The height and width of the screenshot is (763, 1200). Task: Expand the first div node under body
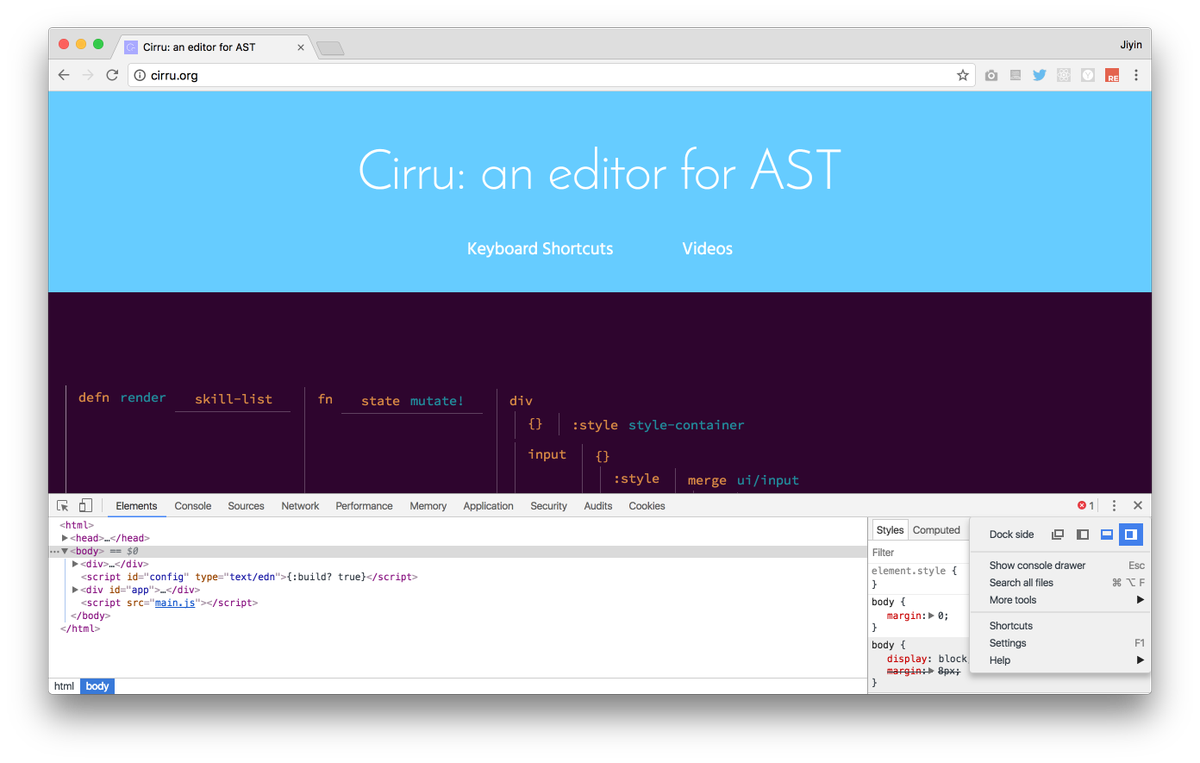[75, 564]
